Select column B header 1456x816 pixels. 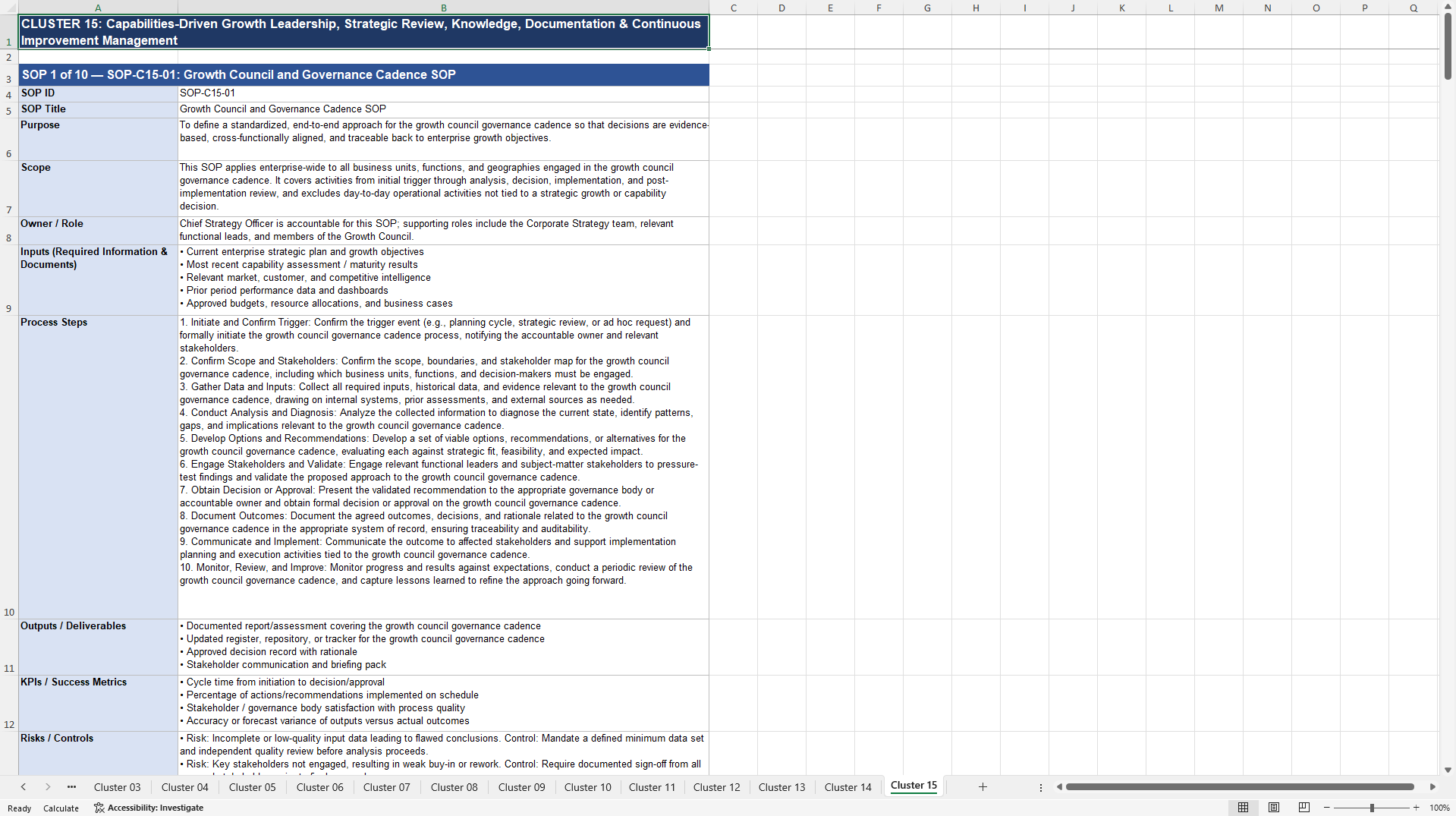443,8
